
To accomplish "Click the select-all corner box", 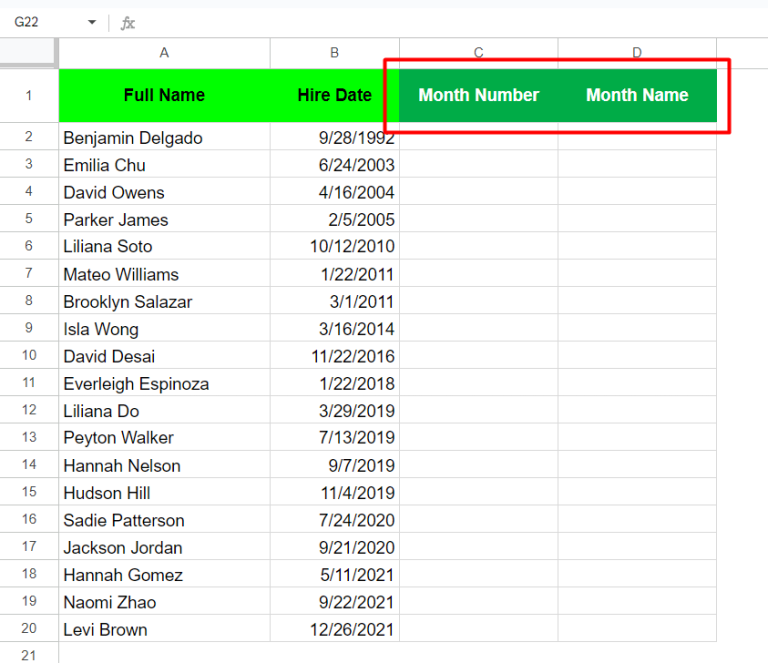I will tap(29, 53).
